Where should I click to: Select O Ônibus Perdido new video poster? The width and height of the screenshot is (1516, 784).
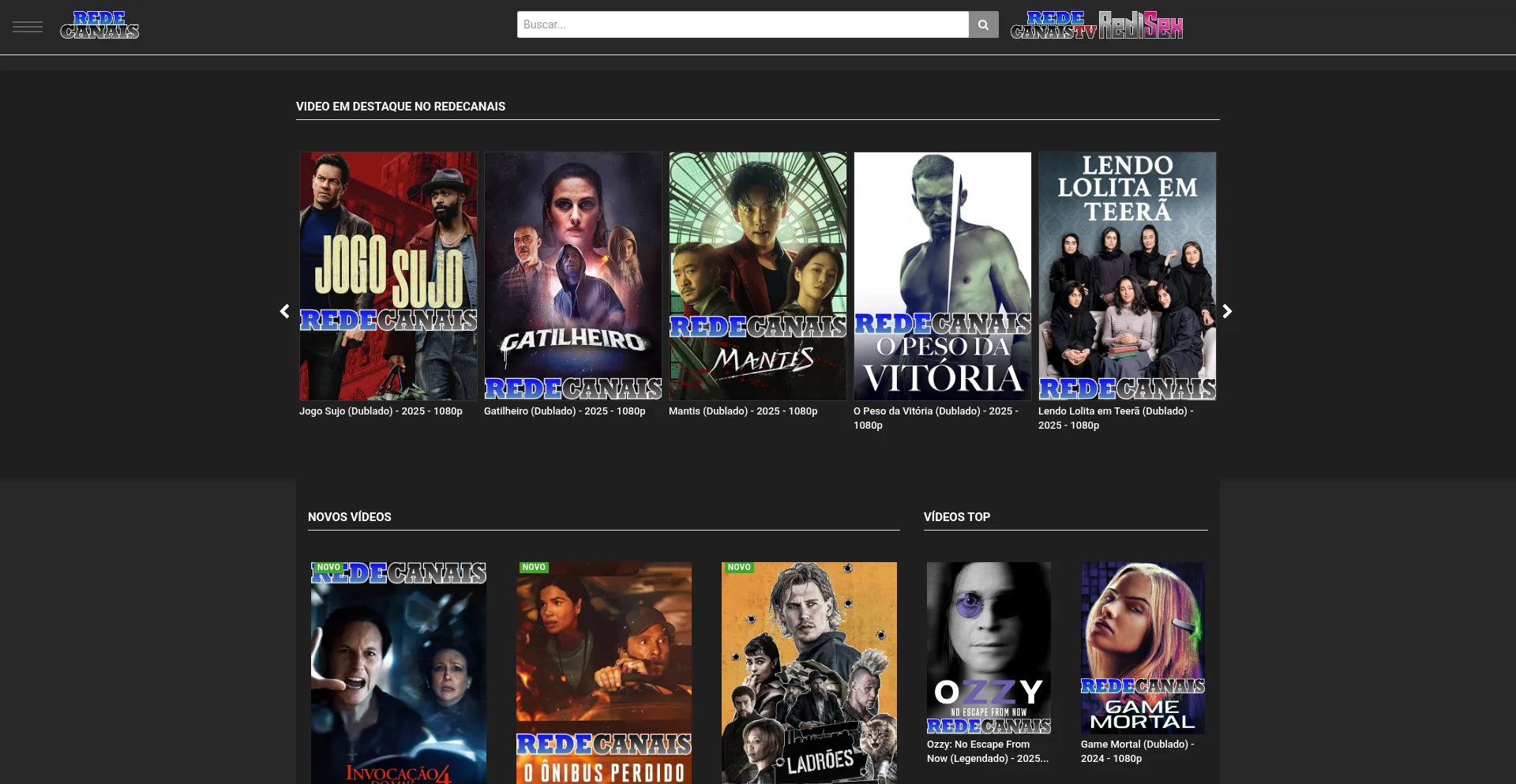pos(604,671)
